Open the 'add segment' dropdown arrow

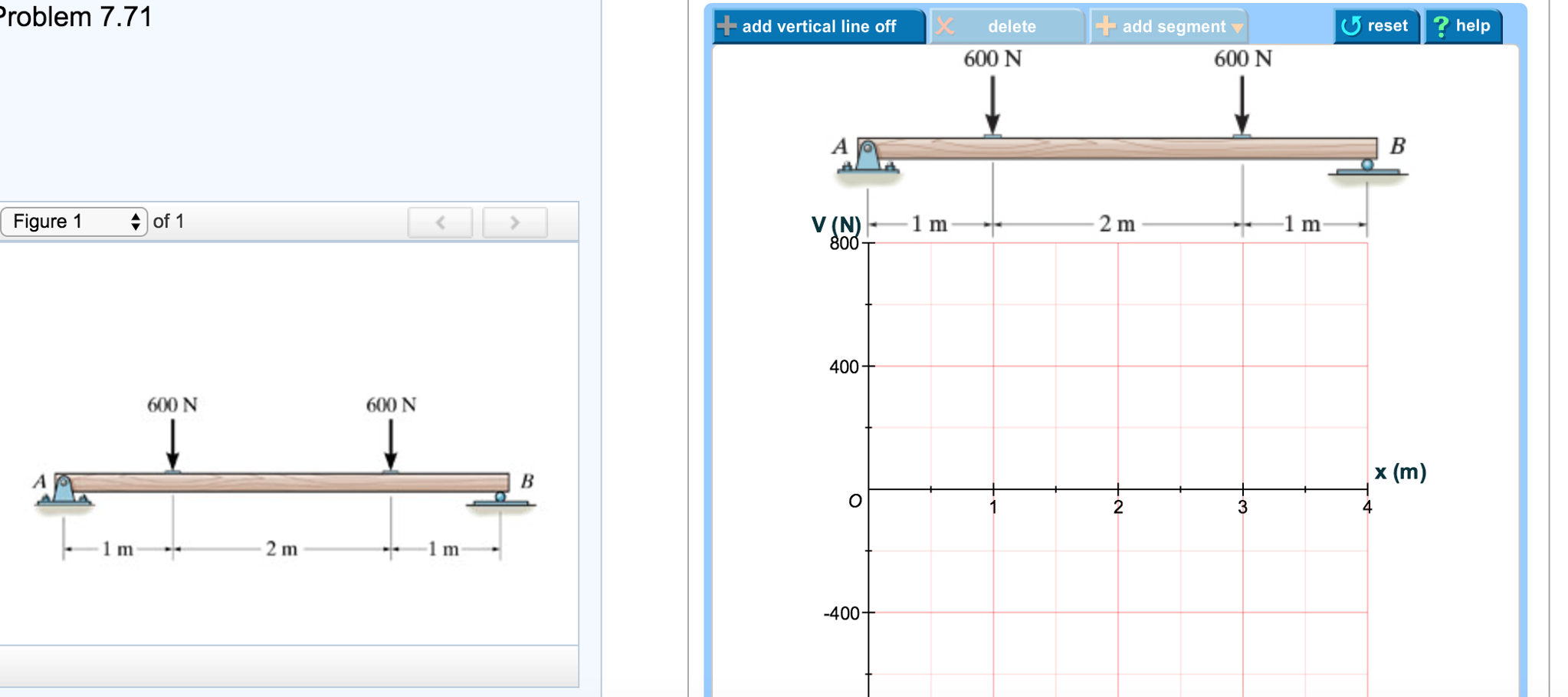(x=1238, y=27)
